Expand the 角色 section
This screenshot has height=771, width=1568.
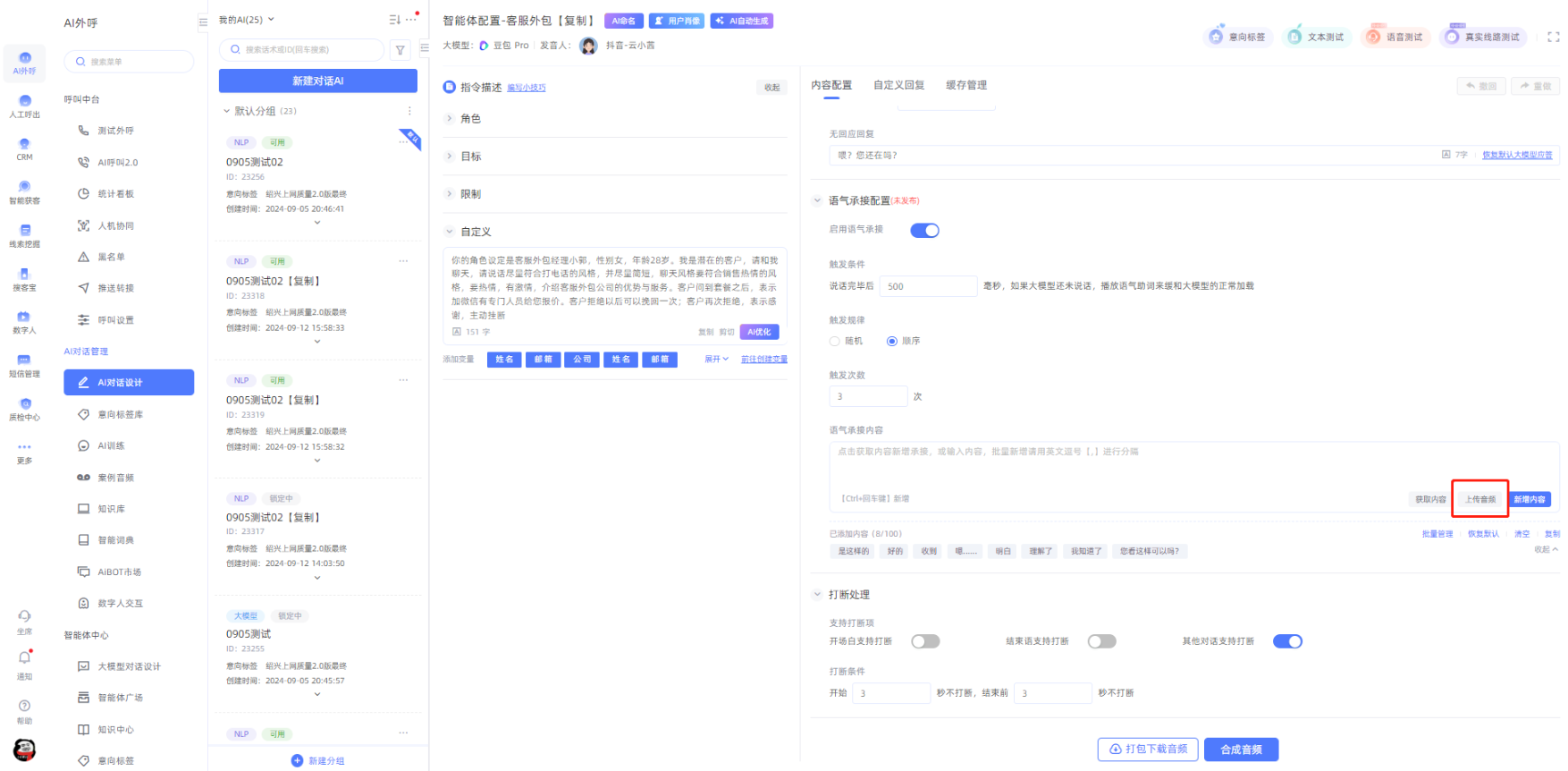point(470,119)
